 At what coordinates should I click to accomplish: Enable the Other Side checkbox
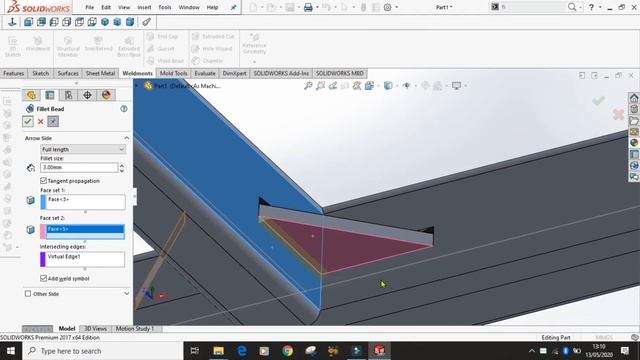[x=28, y=294]
